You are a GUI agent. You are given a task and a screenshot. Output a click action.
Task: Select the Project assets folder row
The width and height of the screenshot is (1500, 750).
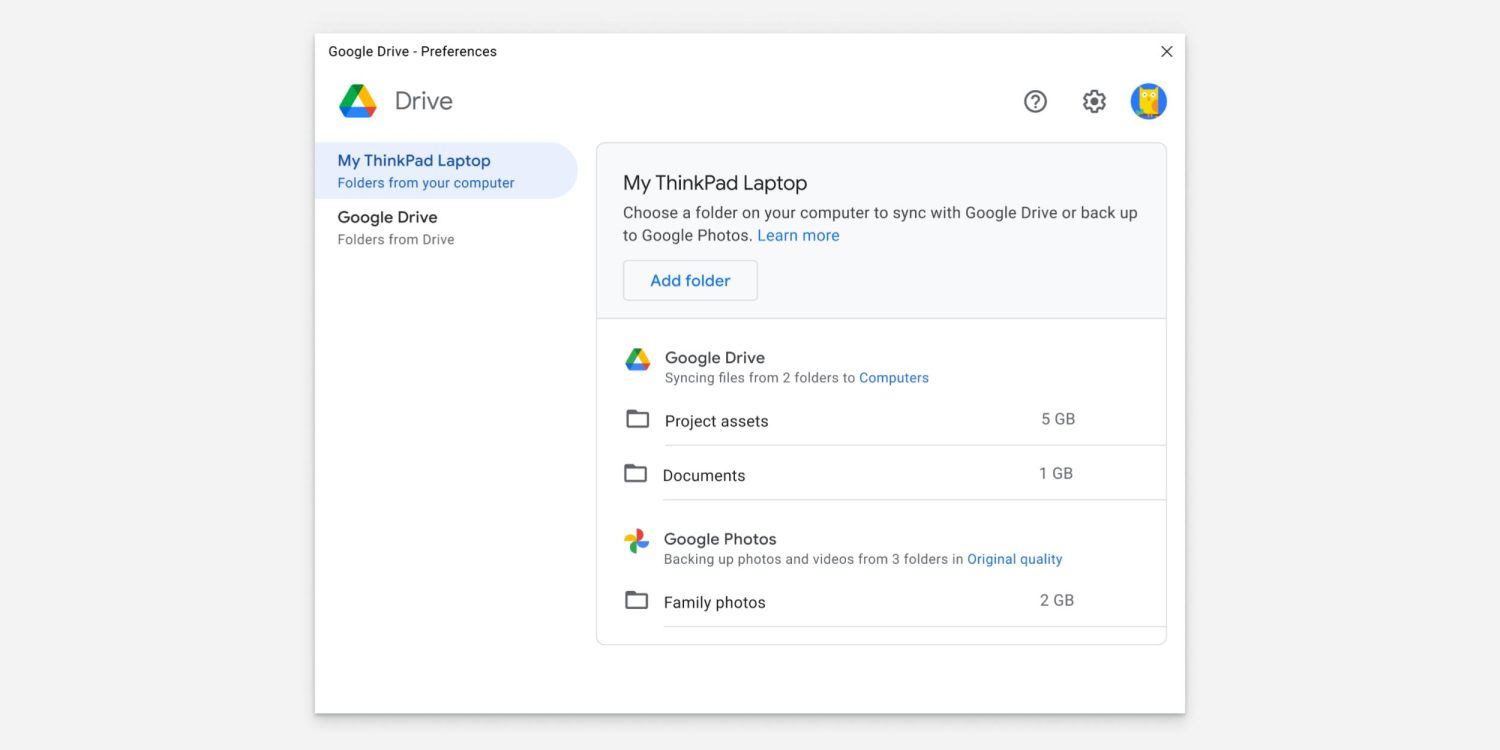pyautogui.click(x=716, y=420)
